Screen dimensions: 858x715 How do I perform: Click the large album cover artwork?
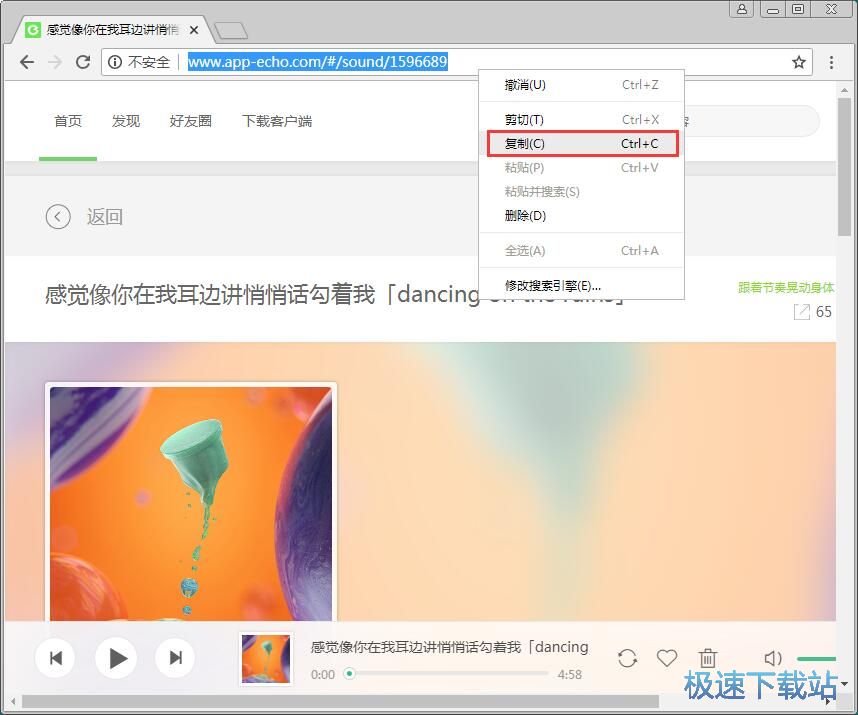(x=190, y=503)
